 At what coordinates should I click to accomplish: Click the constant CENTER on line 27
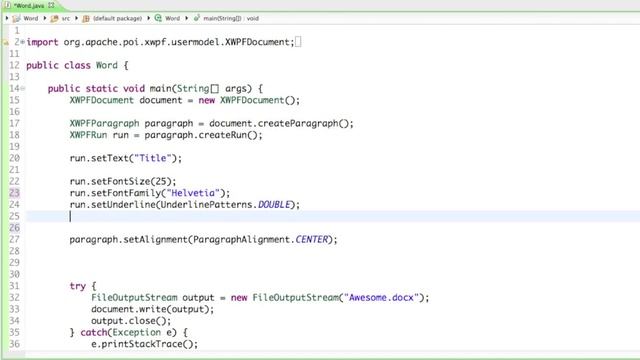point(311,239)
